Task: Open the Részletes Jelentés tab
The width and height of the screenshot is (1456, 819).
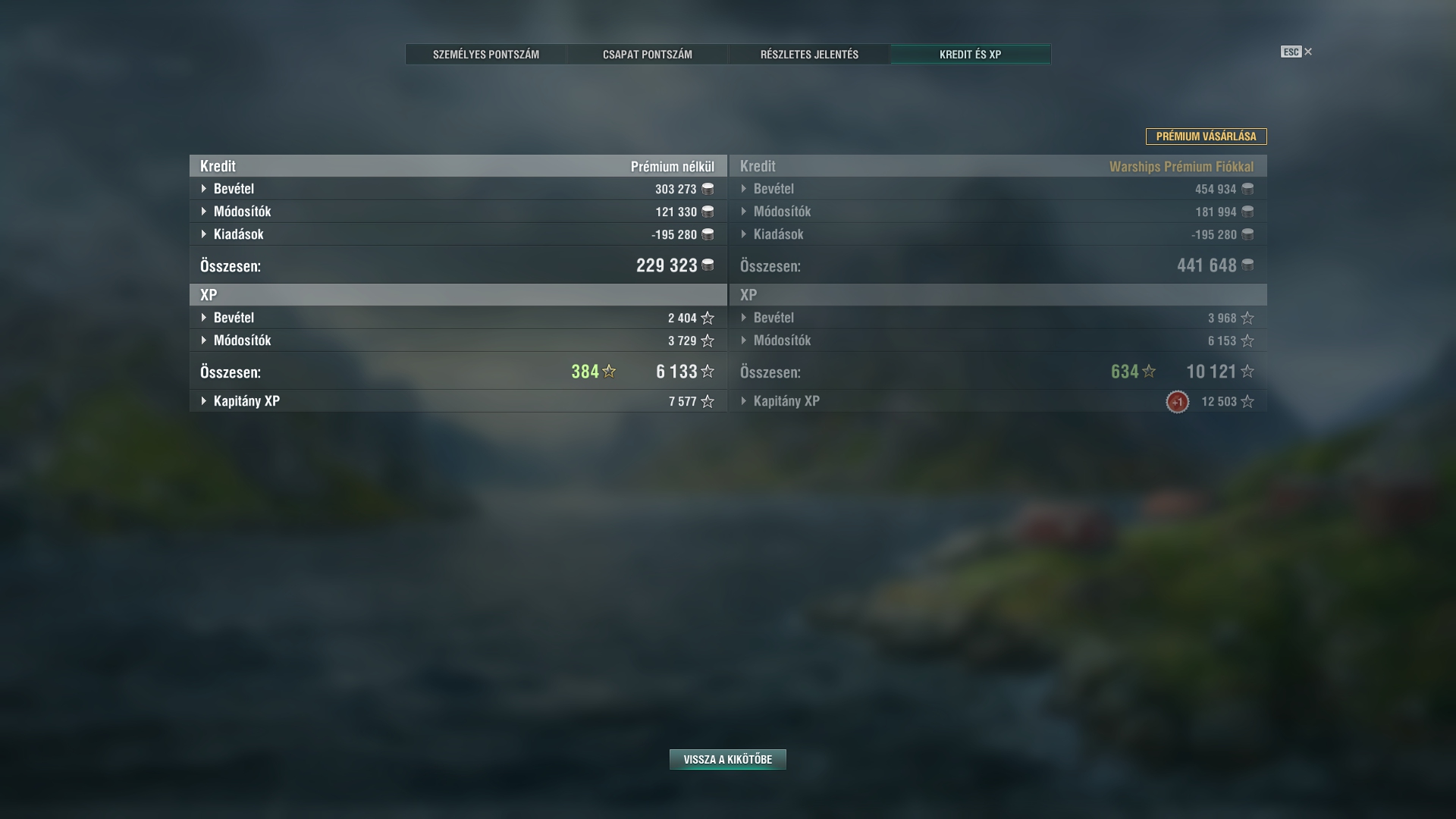Action: tap(809, 54)
